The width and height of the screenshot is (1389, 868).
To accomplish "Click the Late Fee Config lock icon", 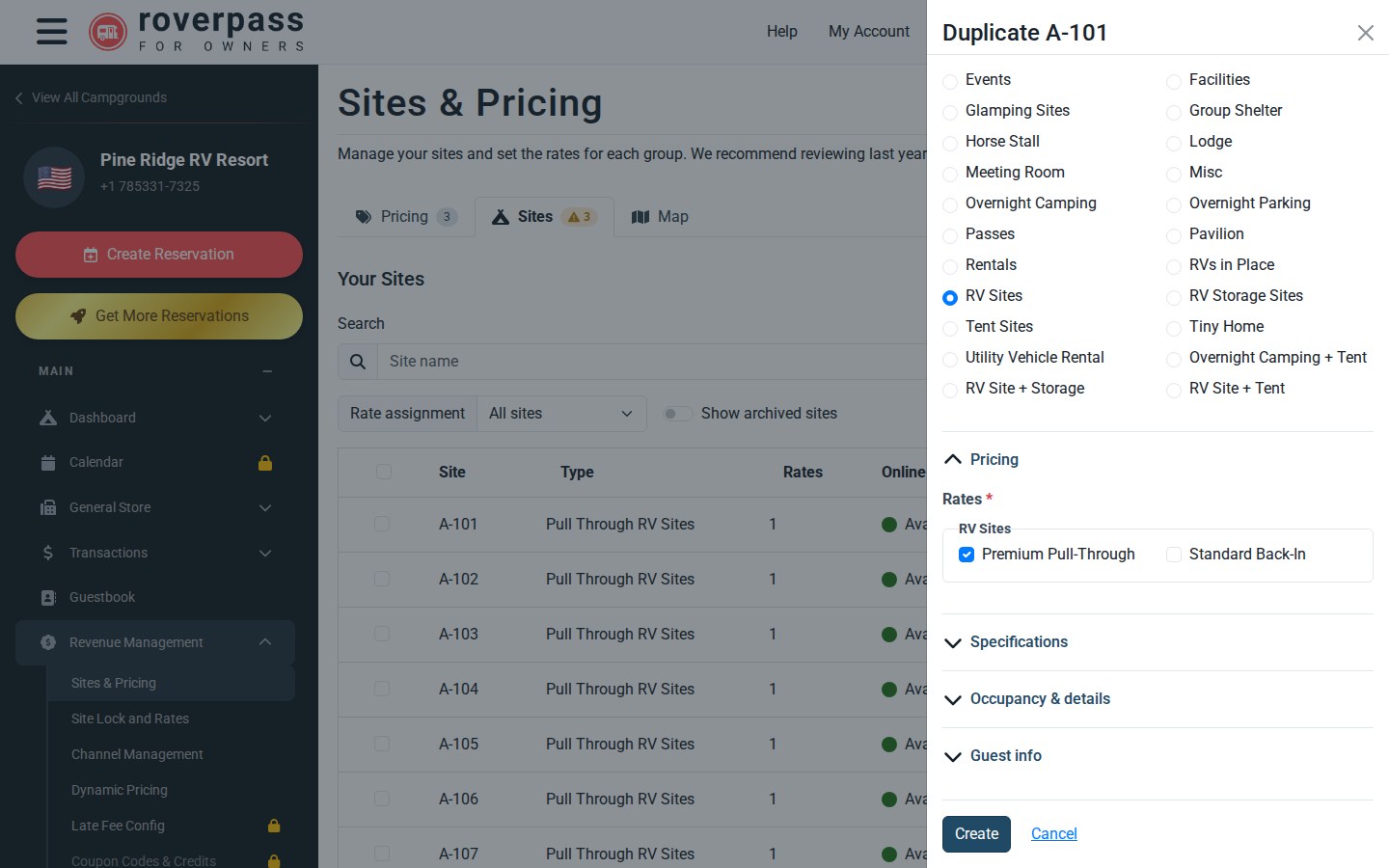I will click(274, 826).
